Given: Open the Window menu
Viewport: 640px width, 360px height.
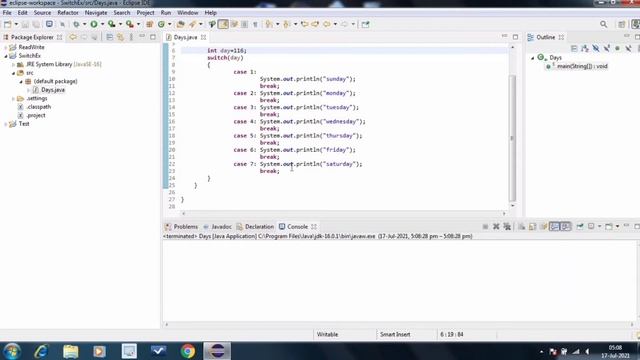Looking at the screenshot, I should tap(188, 13).
